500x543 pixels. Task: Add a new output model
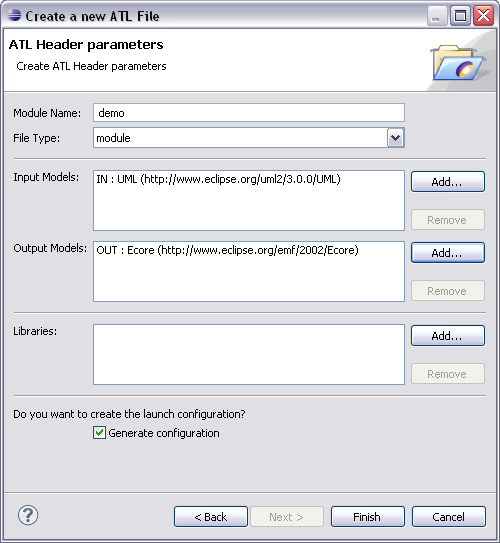448,253
